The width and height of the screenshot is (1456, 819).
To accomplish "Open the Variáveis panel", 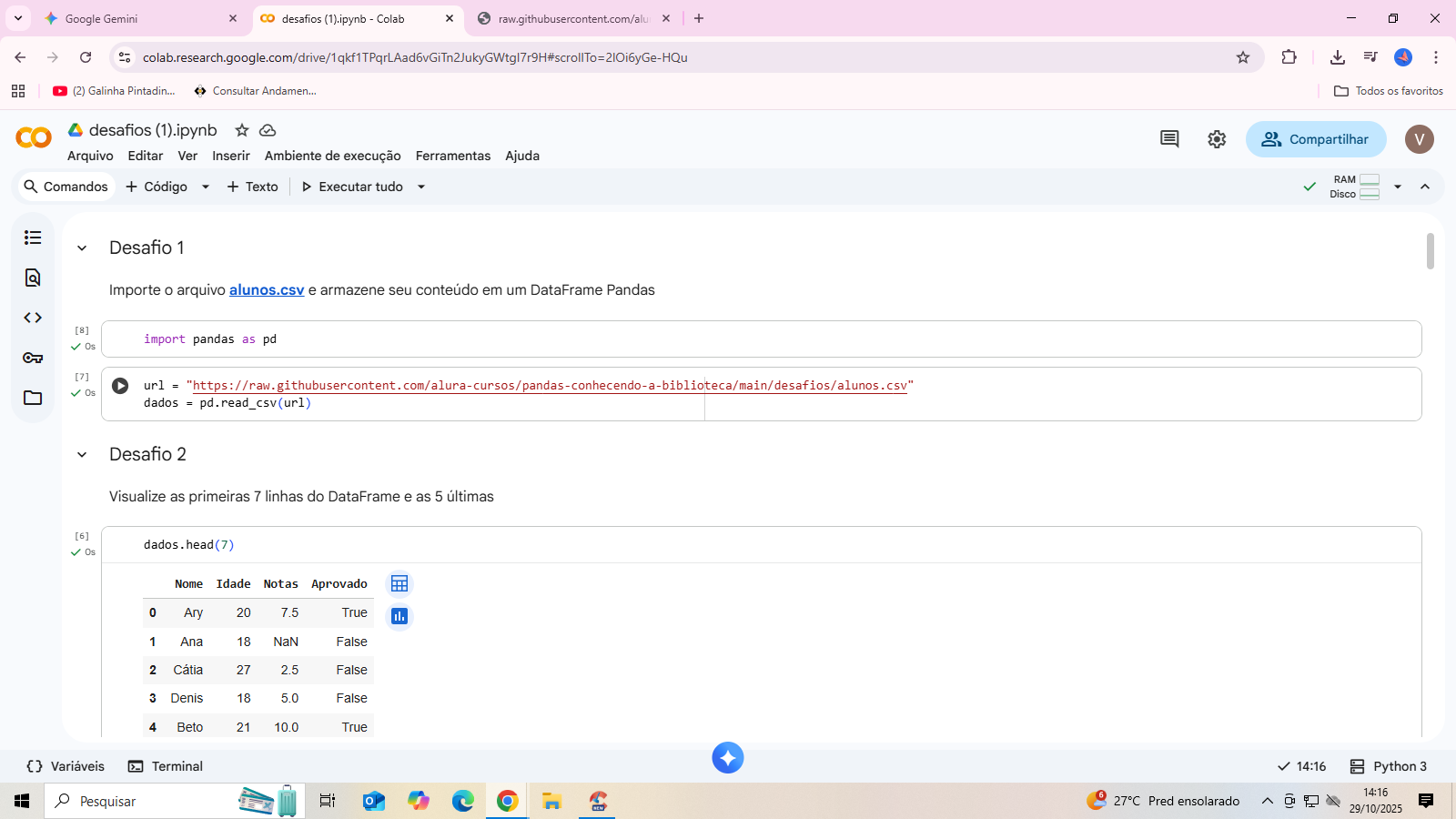I will tap(66, 766).
